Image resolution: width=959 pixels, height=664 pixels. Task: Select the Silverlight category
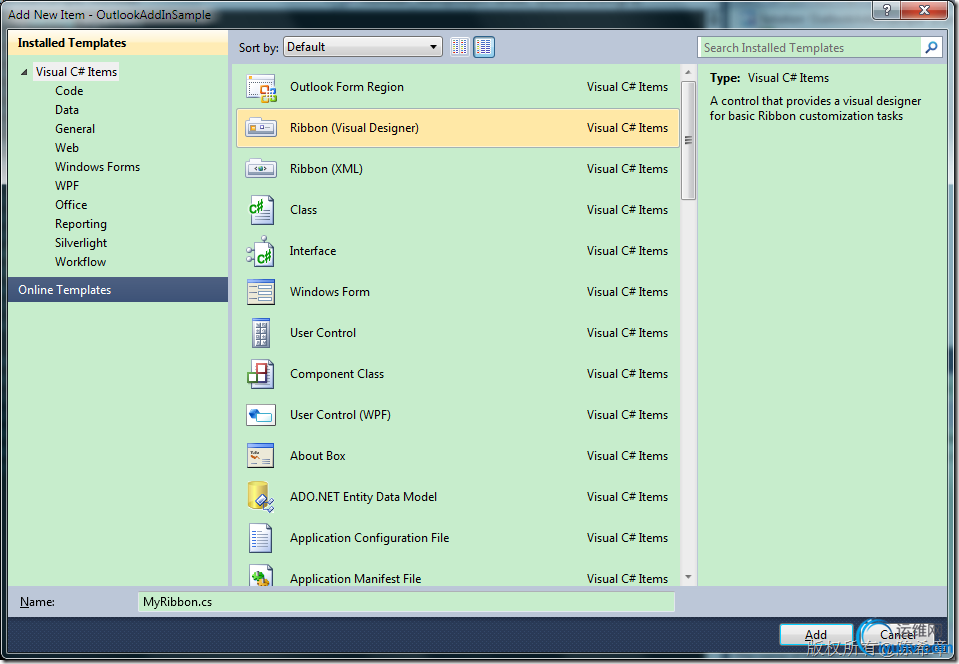81,243
